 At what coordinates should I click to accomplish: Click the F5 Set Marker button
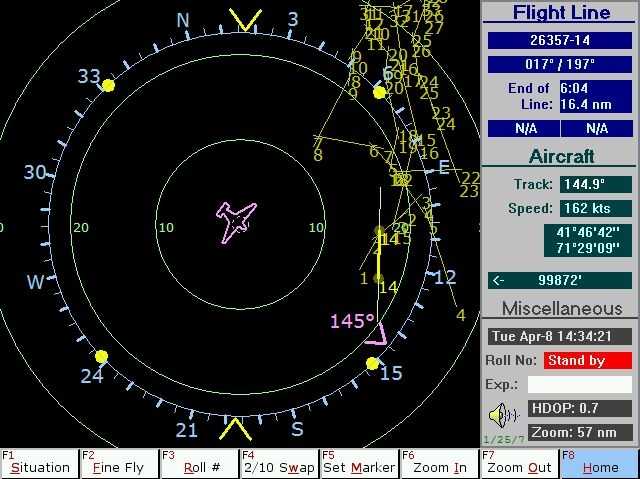tap(359, 463)
